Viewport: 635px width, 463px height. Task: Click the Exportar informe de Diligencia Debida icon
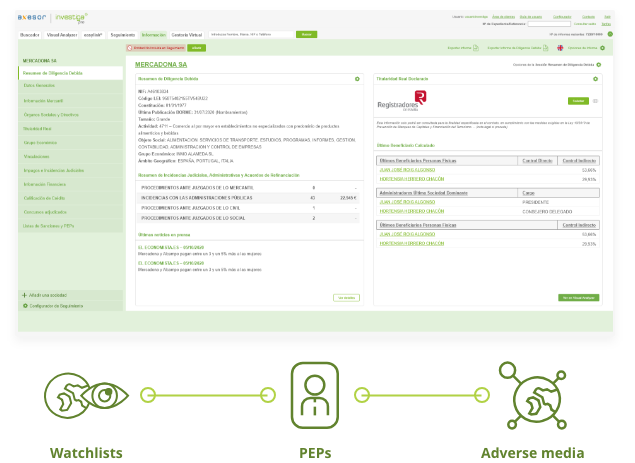coord(546,48)
